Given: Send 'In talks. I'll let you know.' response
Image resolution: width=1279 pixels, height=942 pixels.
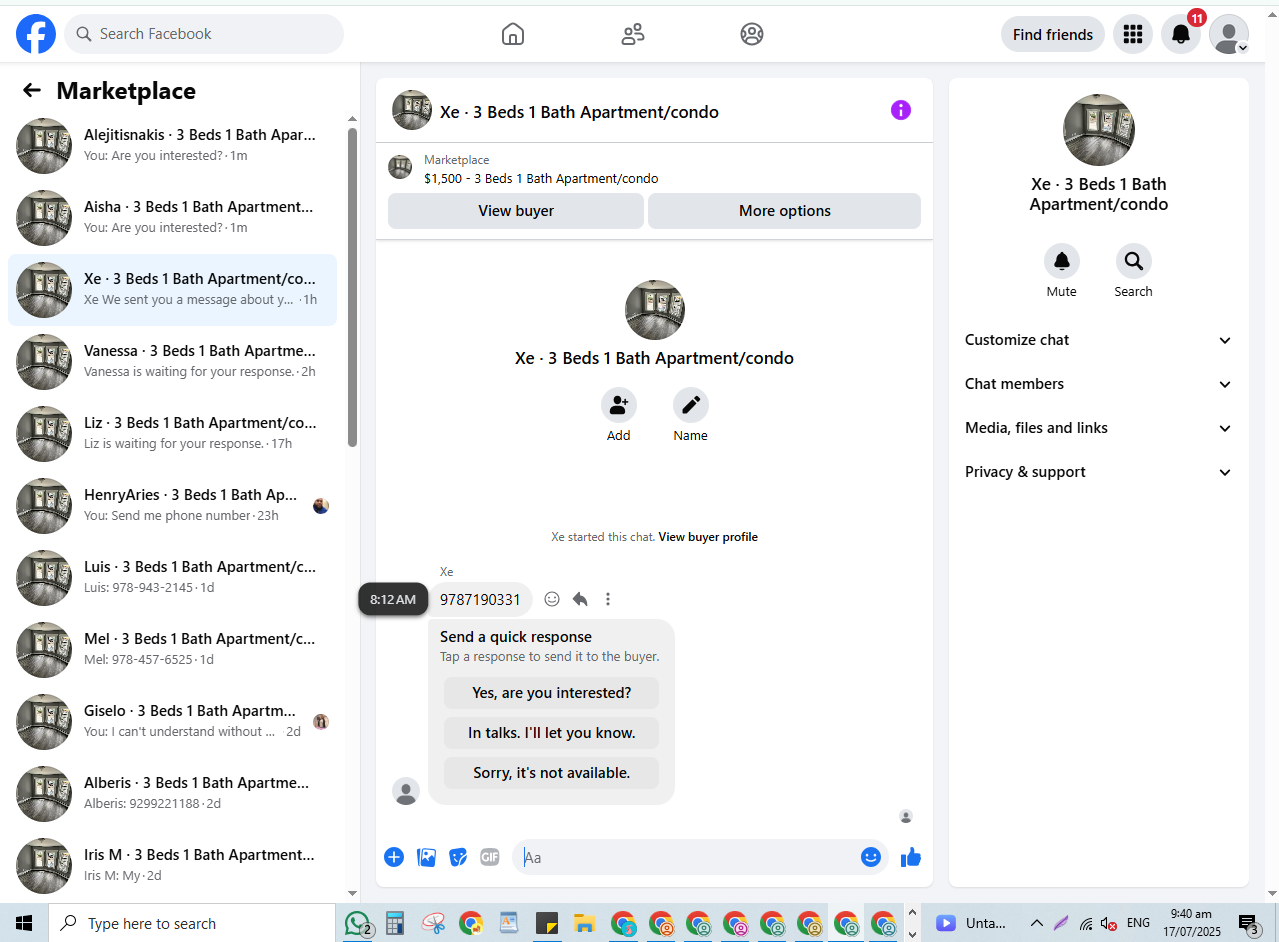Looking at the screenshot, I should coord(551,733).
